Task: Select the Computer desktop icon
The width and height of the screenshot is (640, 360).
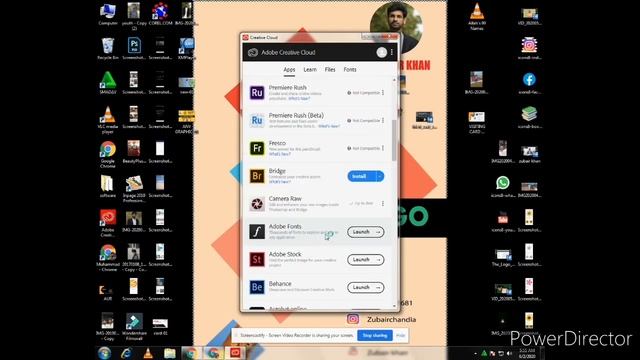Action: pos(108,14)
